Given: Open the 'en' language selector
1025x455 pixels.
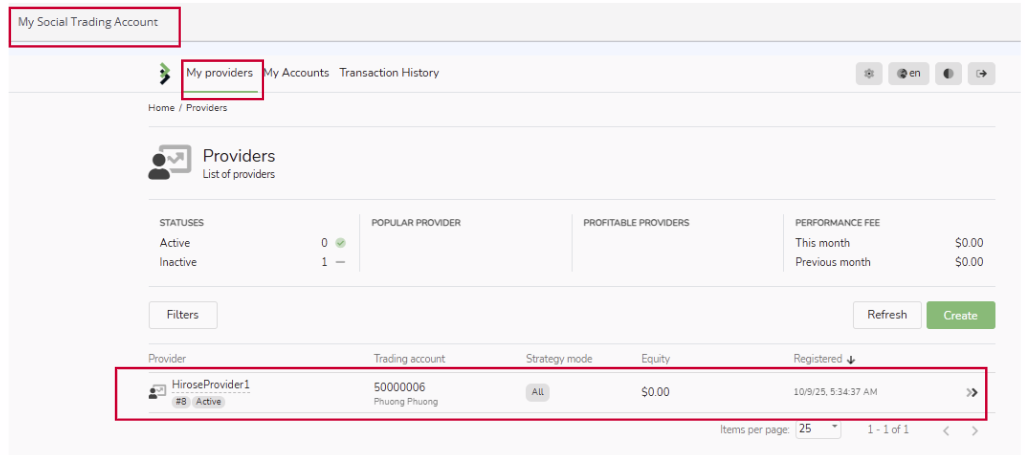Looking at the screenshot, I should [908, 74].
